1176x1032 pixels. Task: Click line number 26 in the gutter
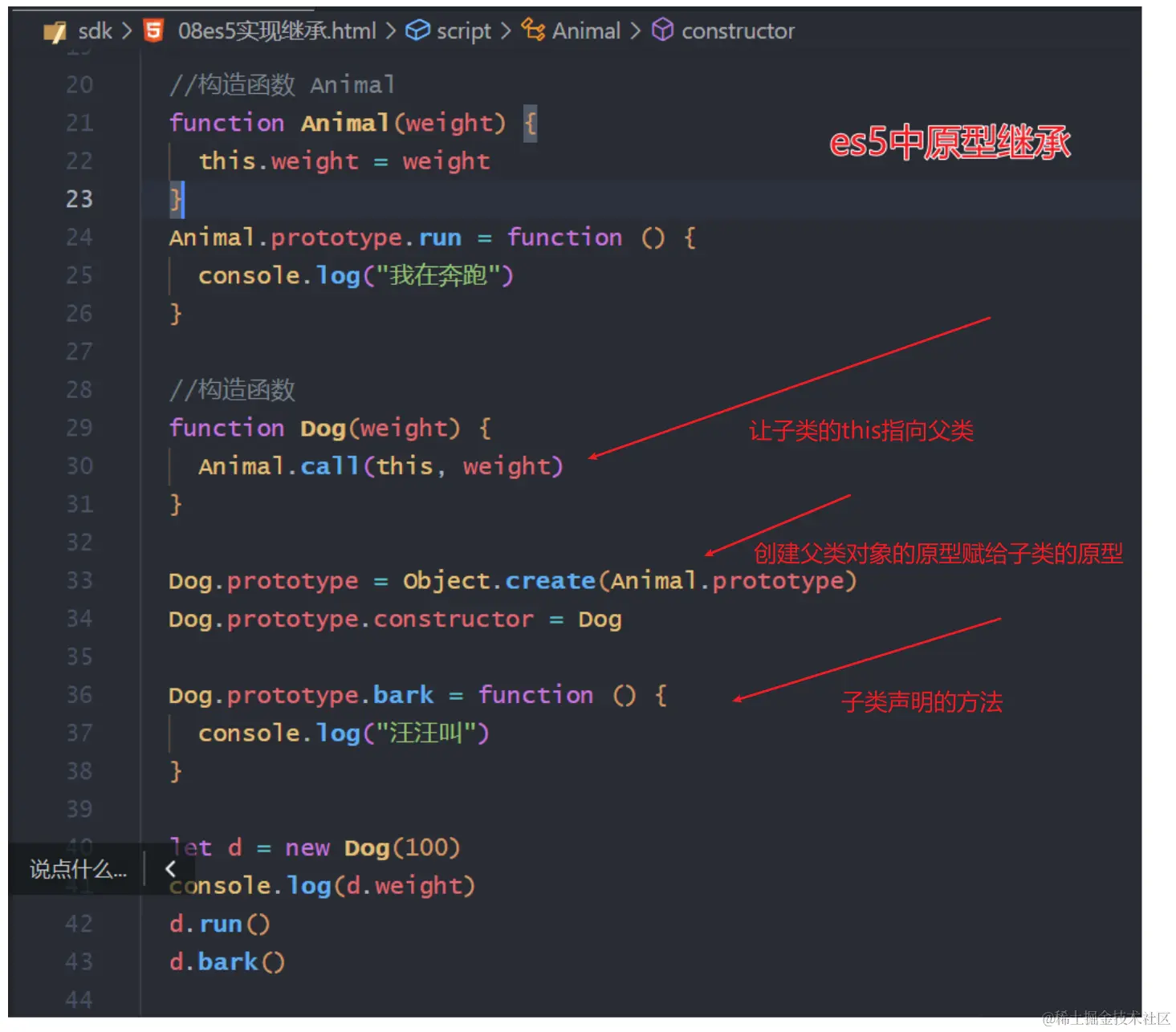pos(79,314)
